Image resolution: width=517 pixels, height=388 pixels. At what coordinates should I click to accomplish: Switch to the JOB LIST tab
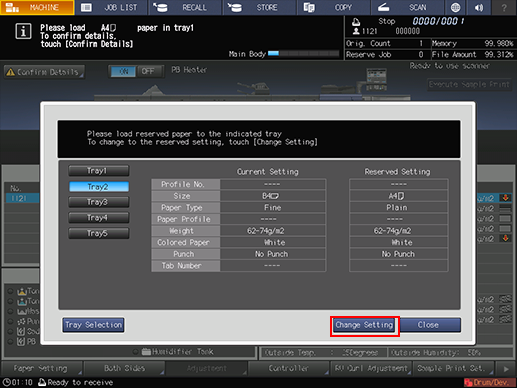111,7
